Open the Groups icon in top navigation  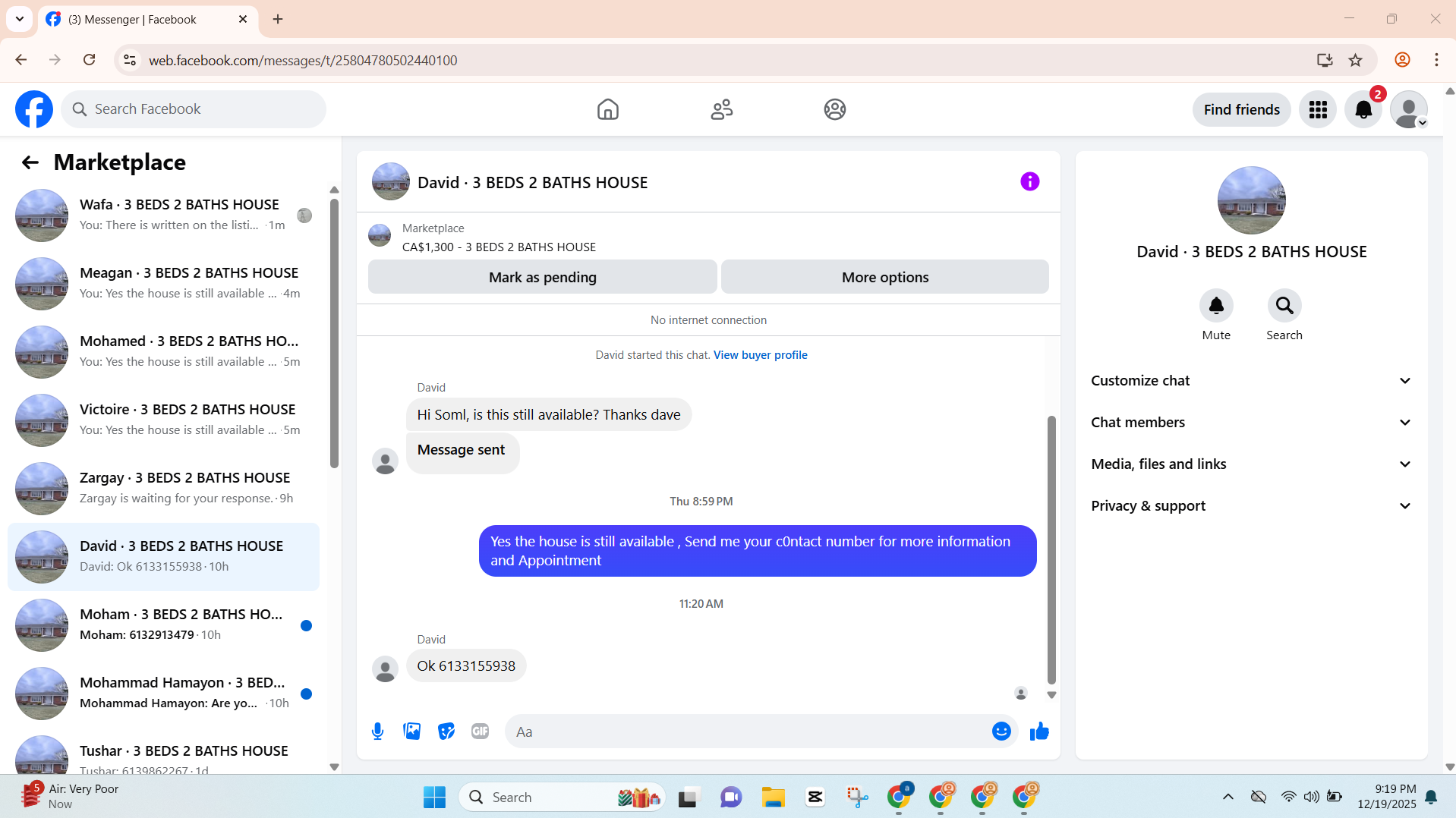(835, 109)
